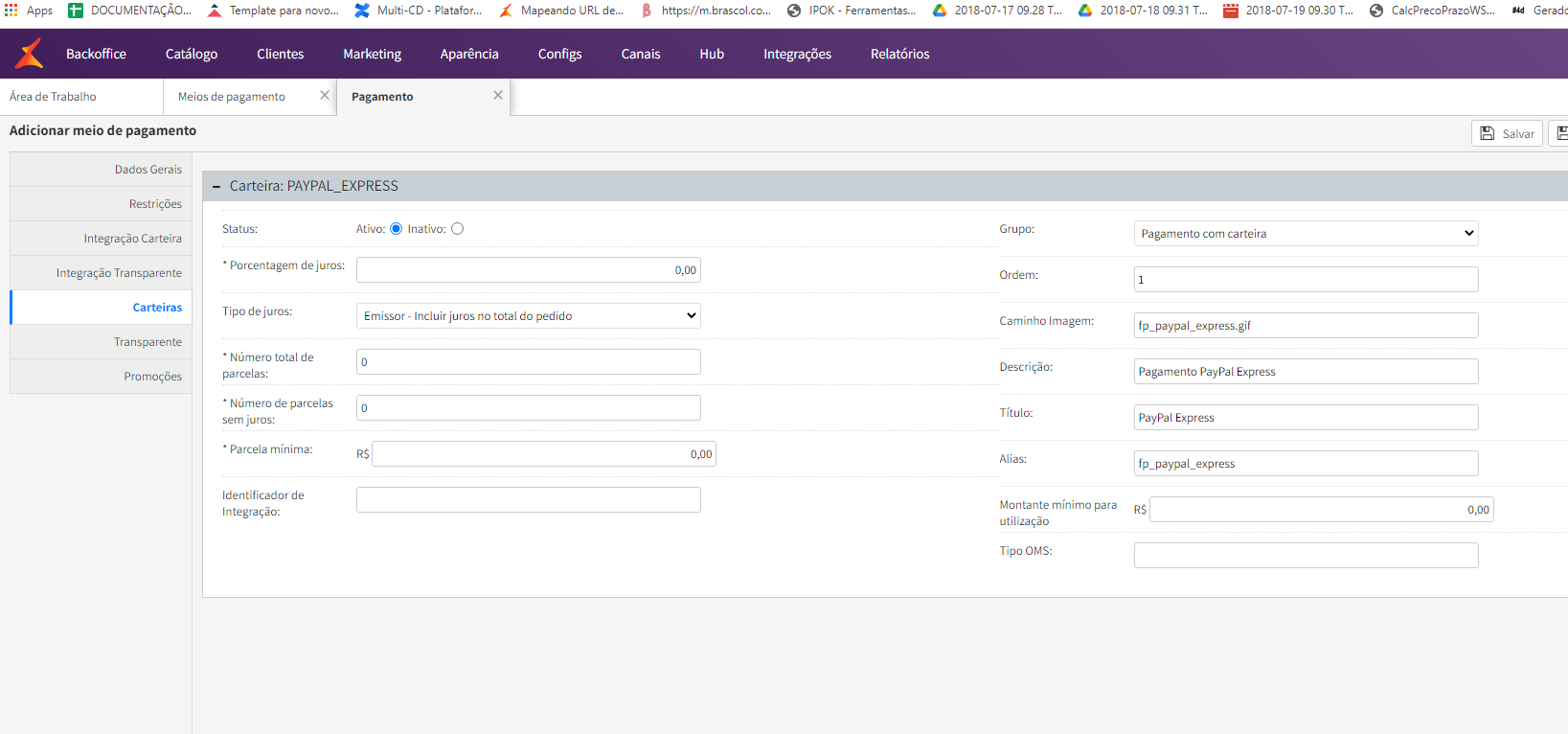Click the second save icon beside Salvar
The image size is (1568, 734).
click(x=1561, y=133)
